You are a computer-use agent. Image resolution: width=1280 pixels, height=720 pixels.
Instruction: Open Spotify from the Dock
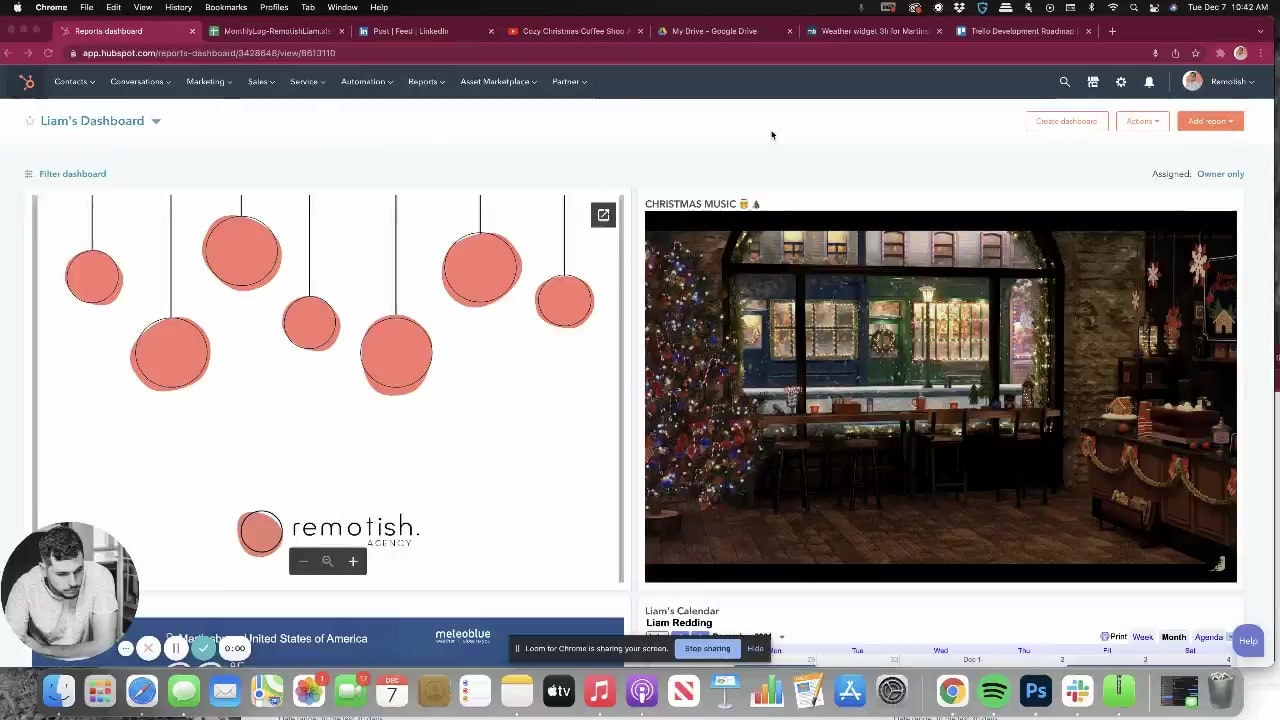click(x=994, y=691)
